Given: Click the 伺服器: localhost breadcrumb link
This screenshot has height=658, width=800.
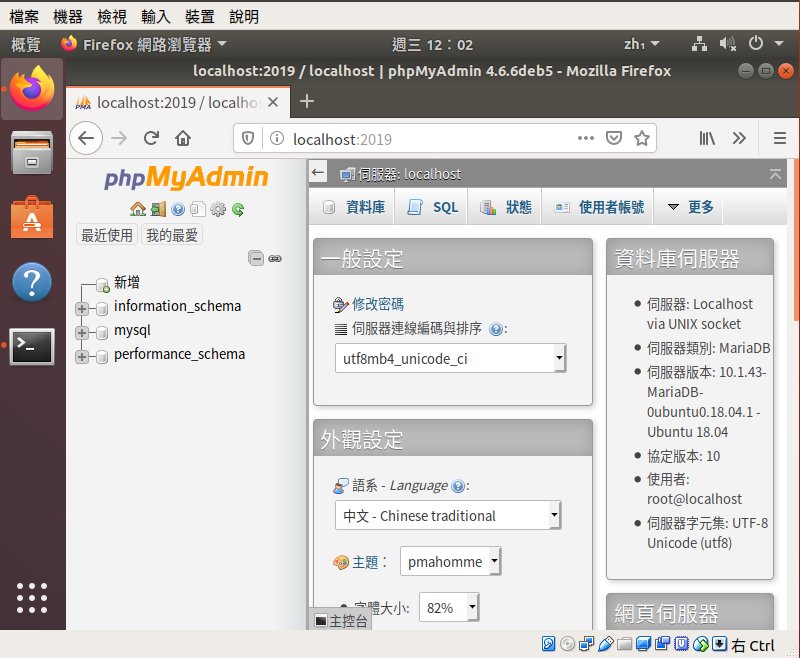Looking at the screenshot, I should 410,174.
